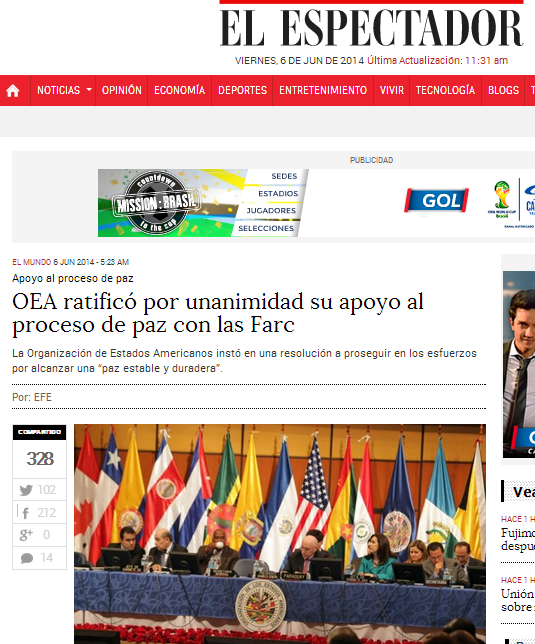Image resolution: width=535 pixels, height=644 pixels.
Task: Click the Estadios link in banner
Action: pos(278,193)
